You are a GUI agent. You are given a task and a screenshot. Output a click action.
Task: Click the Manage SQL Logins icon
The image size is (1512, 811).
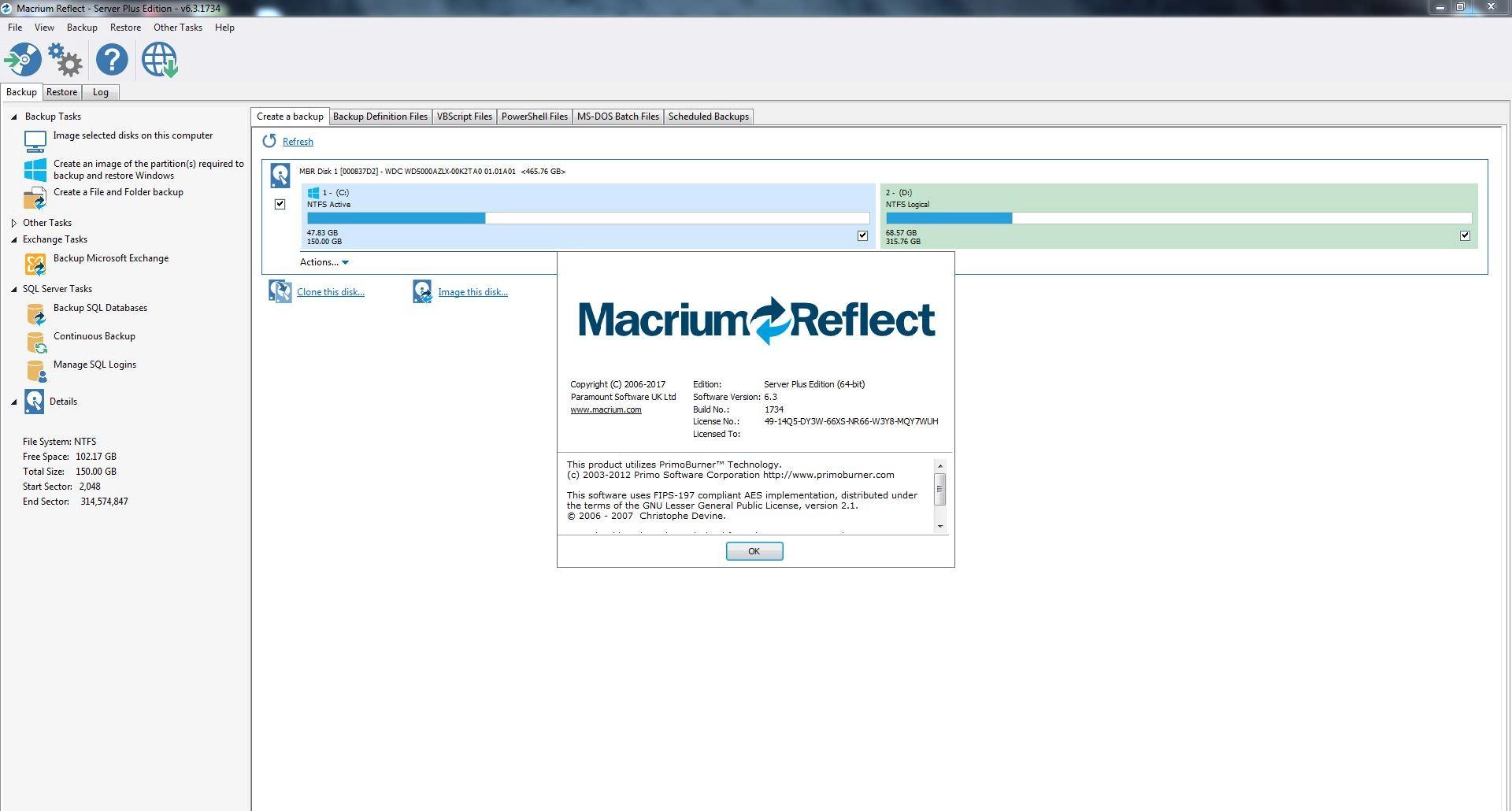pos(35,371)
